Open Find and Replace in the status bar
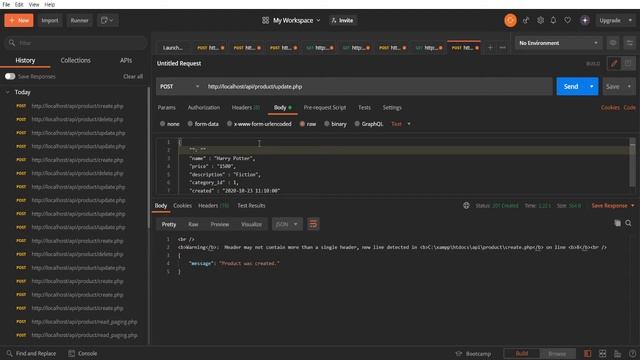Screen dimensions: 640x360 pyautogui.click(x=31, y=353)
